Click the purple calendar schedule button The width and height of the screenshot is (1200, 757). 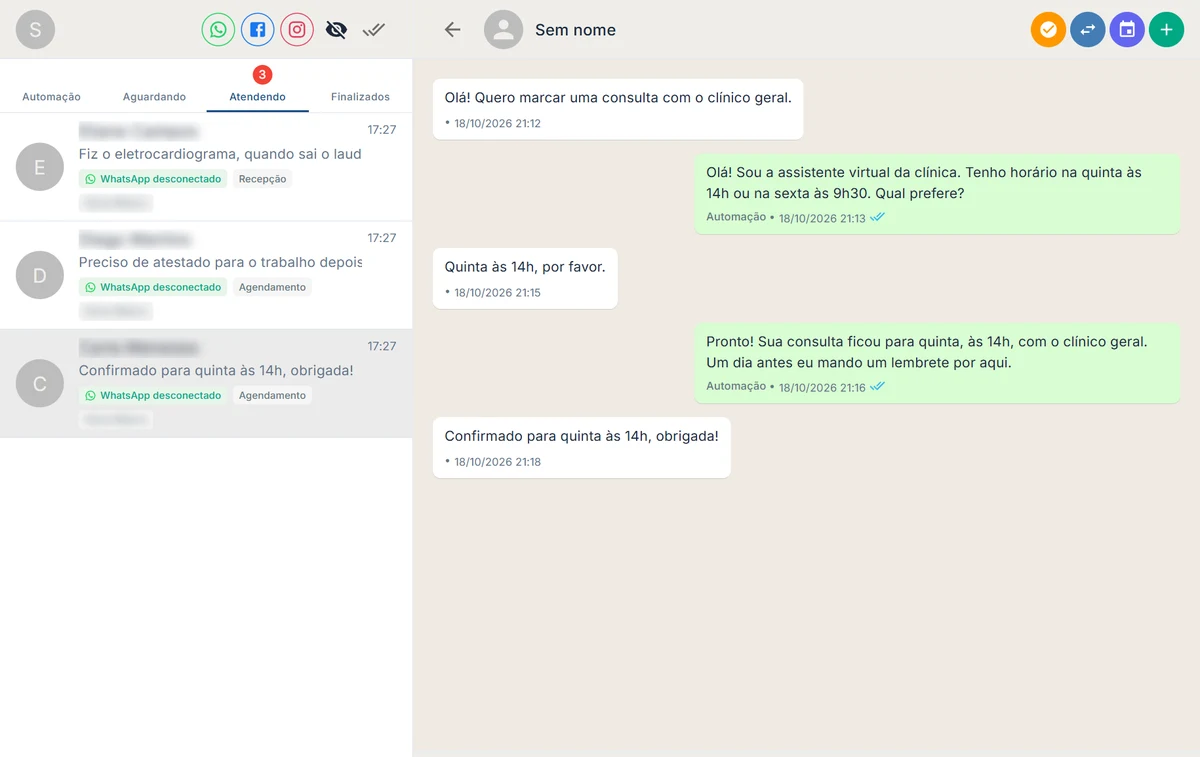pyautogui.click(x=1127, y=30)
